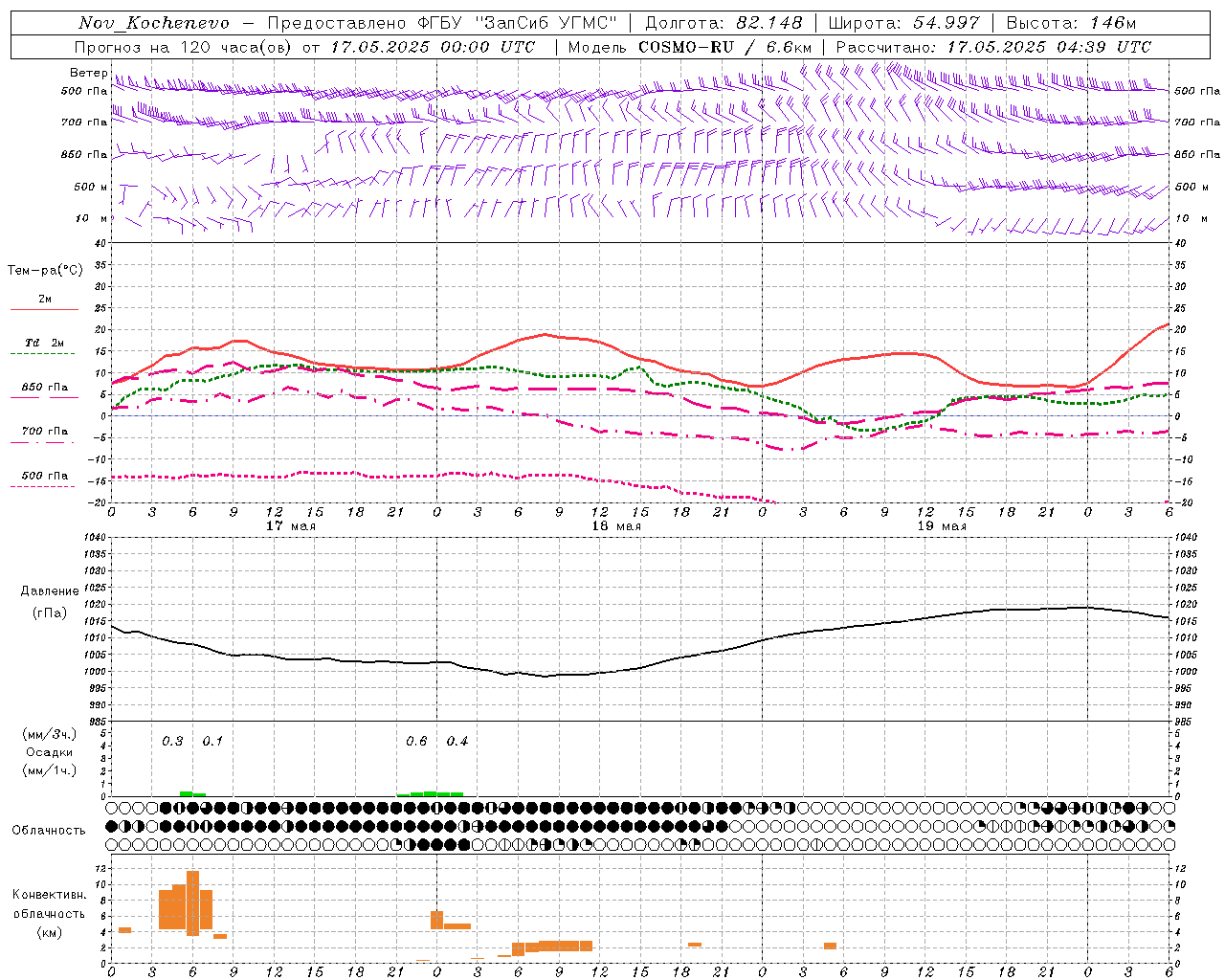Click the tallest orange convective cloud bar
Viewport: 1225px width, 980px height.
point(192,902)
